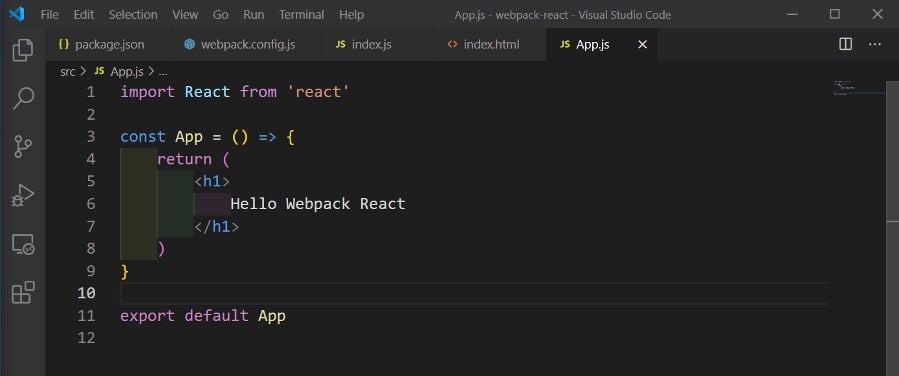
Task: Click the VS Code logo icon
Action: (x=17, y=14)
